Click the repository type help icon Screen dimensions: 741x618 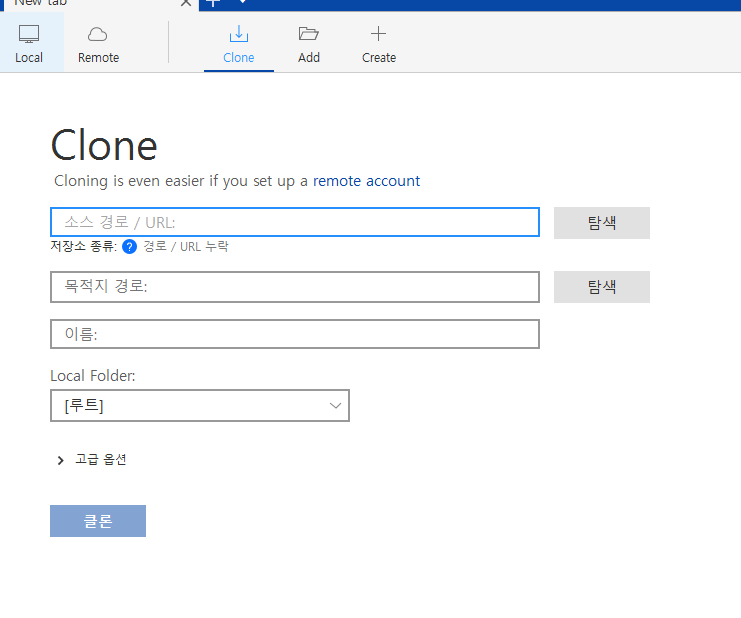coord(129,247)
